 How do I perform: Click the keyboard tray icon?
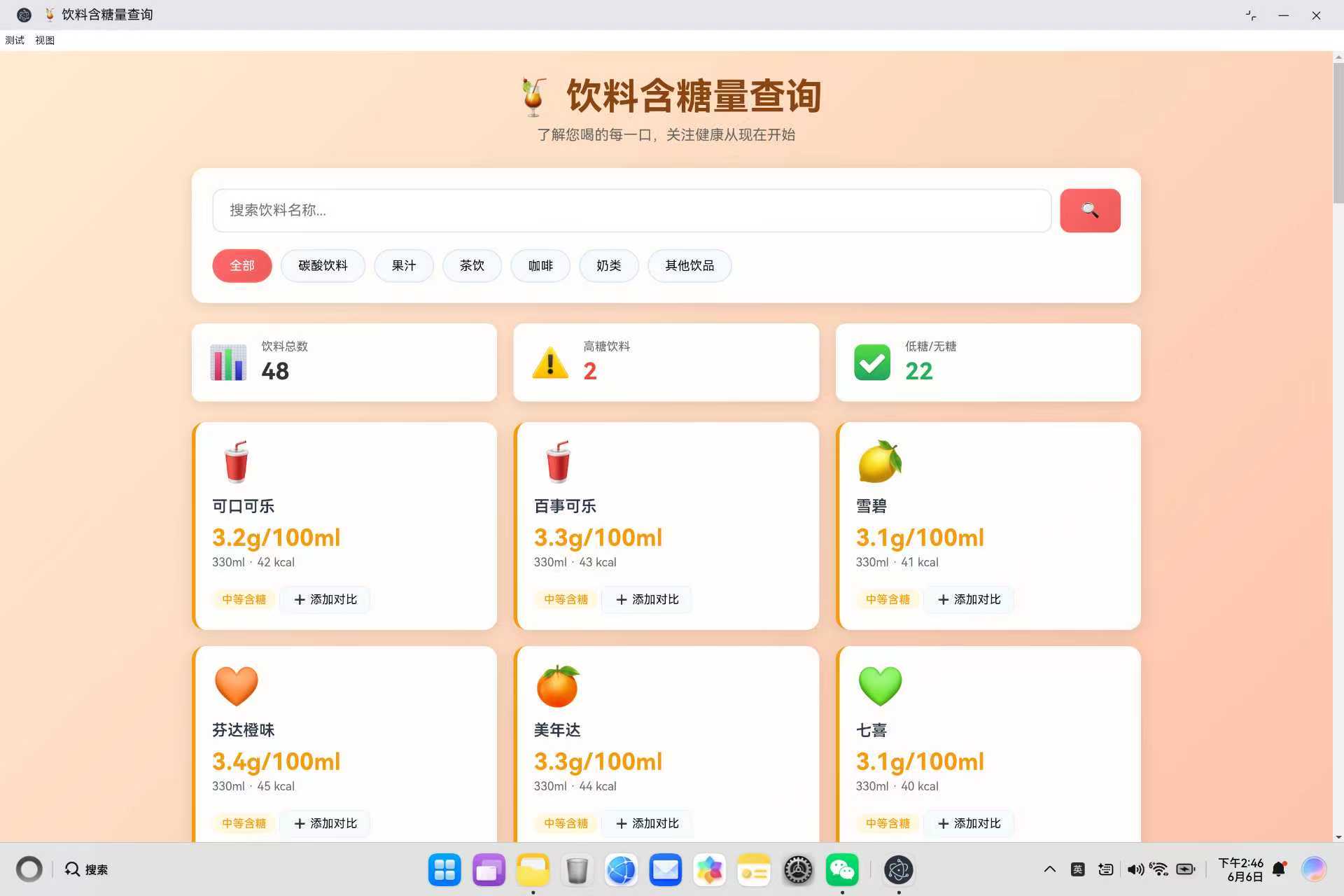1106,869
